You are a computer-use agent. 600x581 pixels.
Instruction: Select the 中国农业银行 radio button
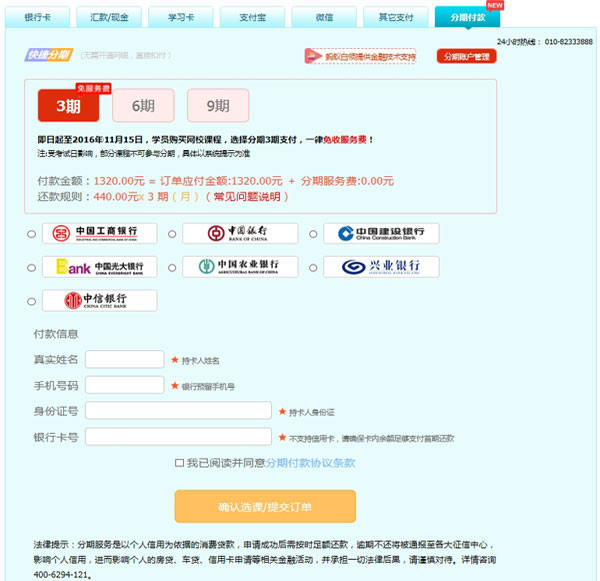click(x=172, y=268)
